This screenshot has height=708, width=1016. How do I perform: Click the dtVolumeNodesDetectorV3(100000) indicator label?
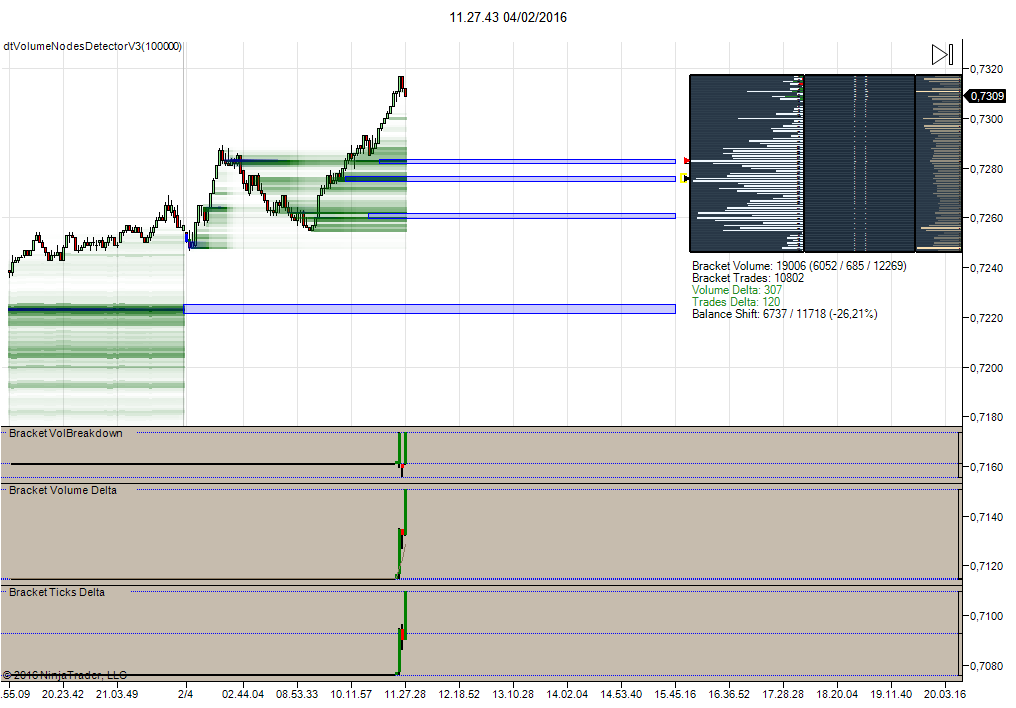93,47
